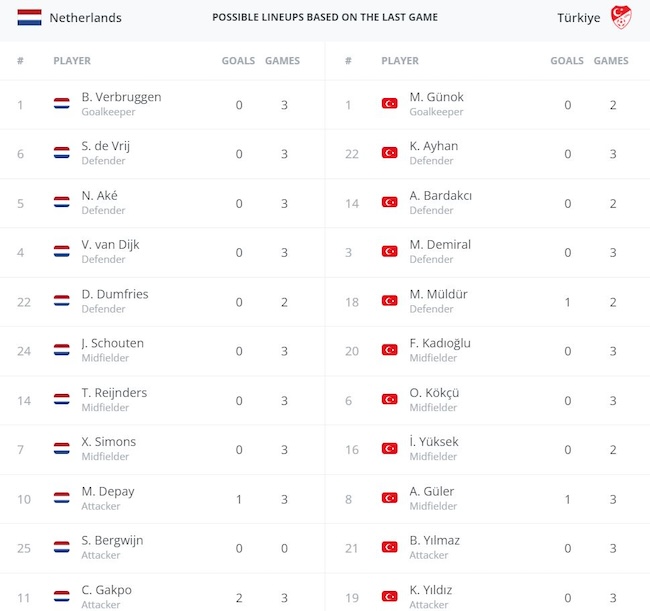The height and width of the screenshot is (611, 650).
Task: Click the flag beside M. Demiral
Action: coord(390,252)
